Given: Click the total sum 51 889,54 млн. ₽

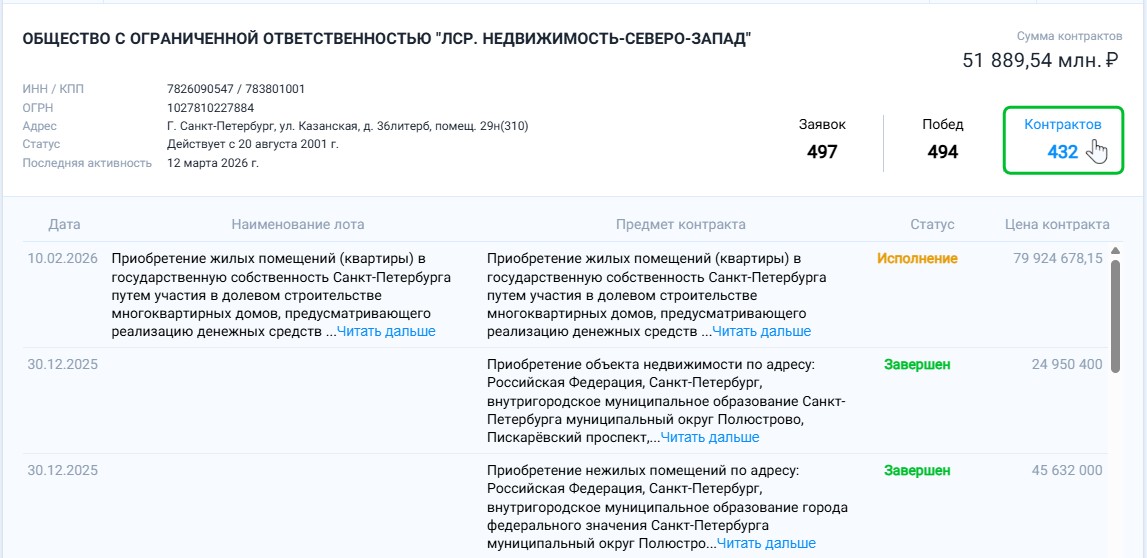Looking at the screenshot, I should (x=1042, y=60).
